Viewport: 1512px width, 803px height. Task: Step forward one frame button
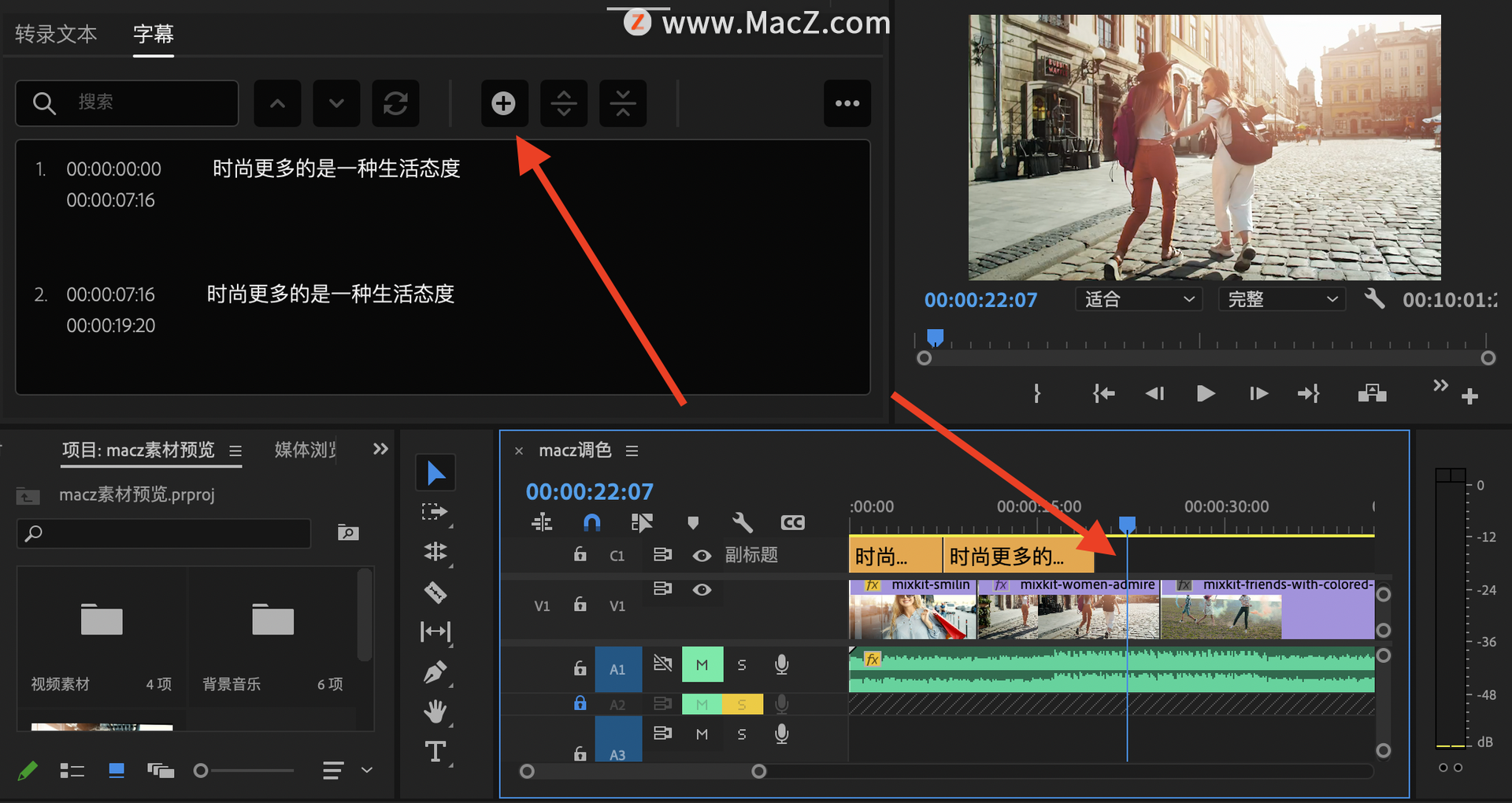tap(1258, 393)
